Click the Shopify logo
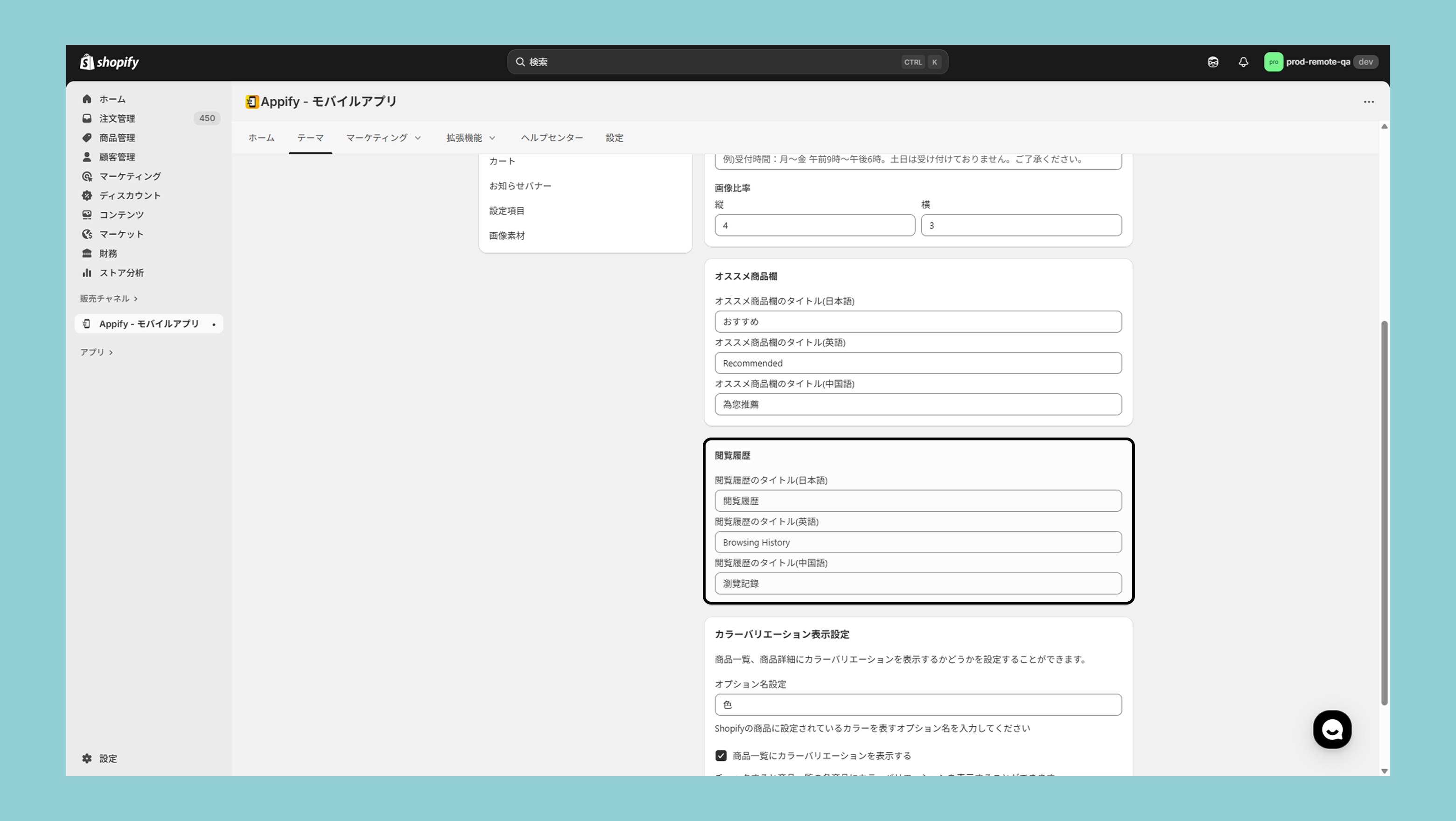 tap(110, 62)
